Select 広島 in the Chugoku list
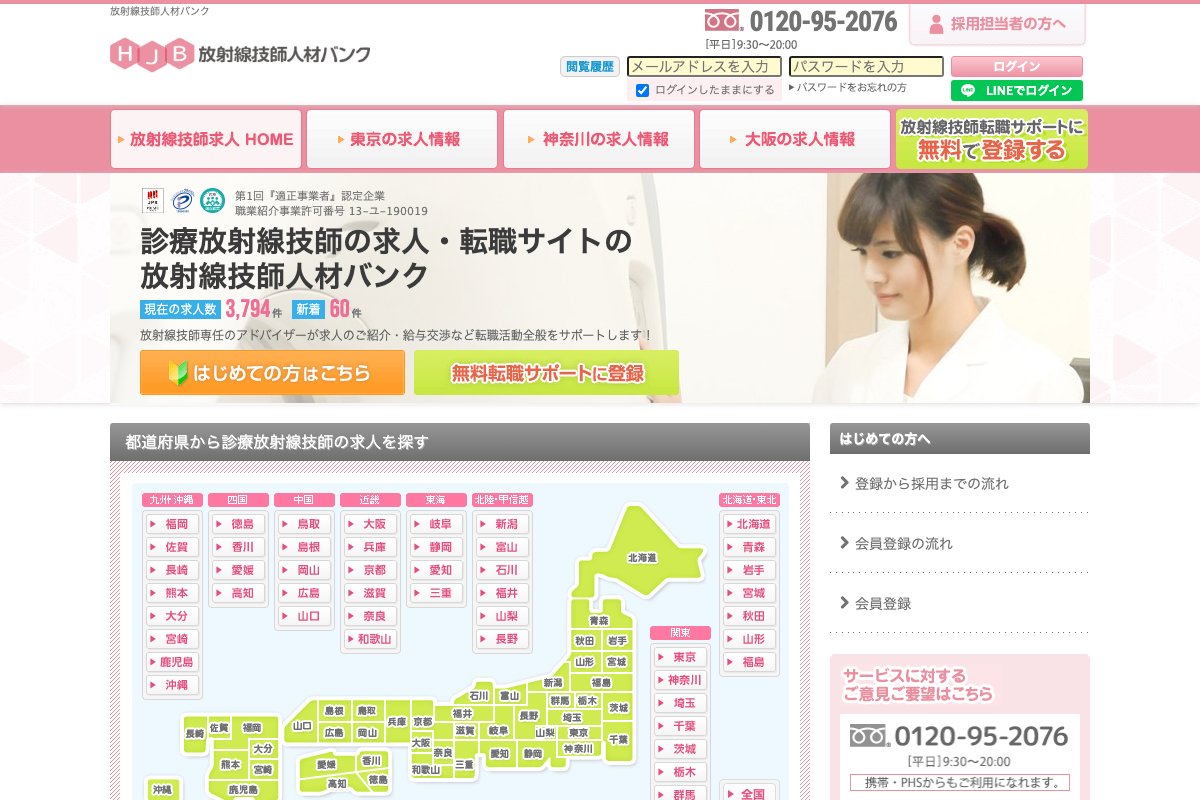This screenshot has height=800, width=1200. click(305, 593)
